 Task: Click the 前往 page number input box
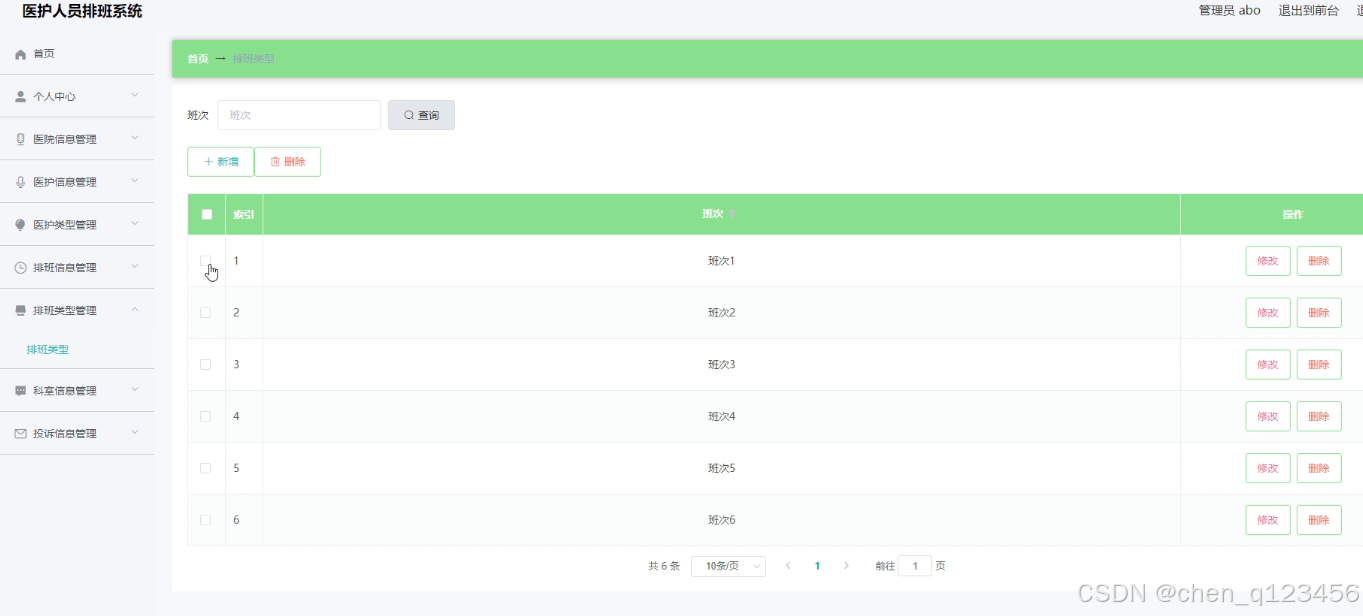[915, 566]
